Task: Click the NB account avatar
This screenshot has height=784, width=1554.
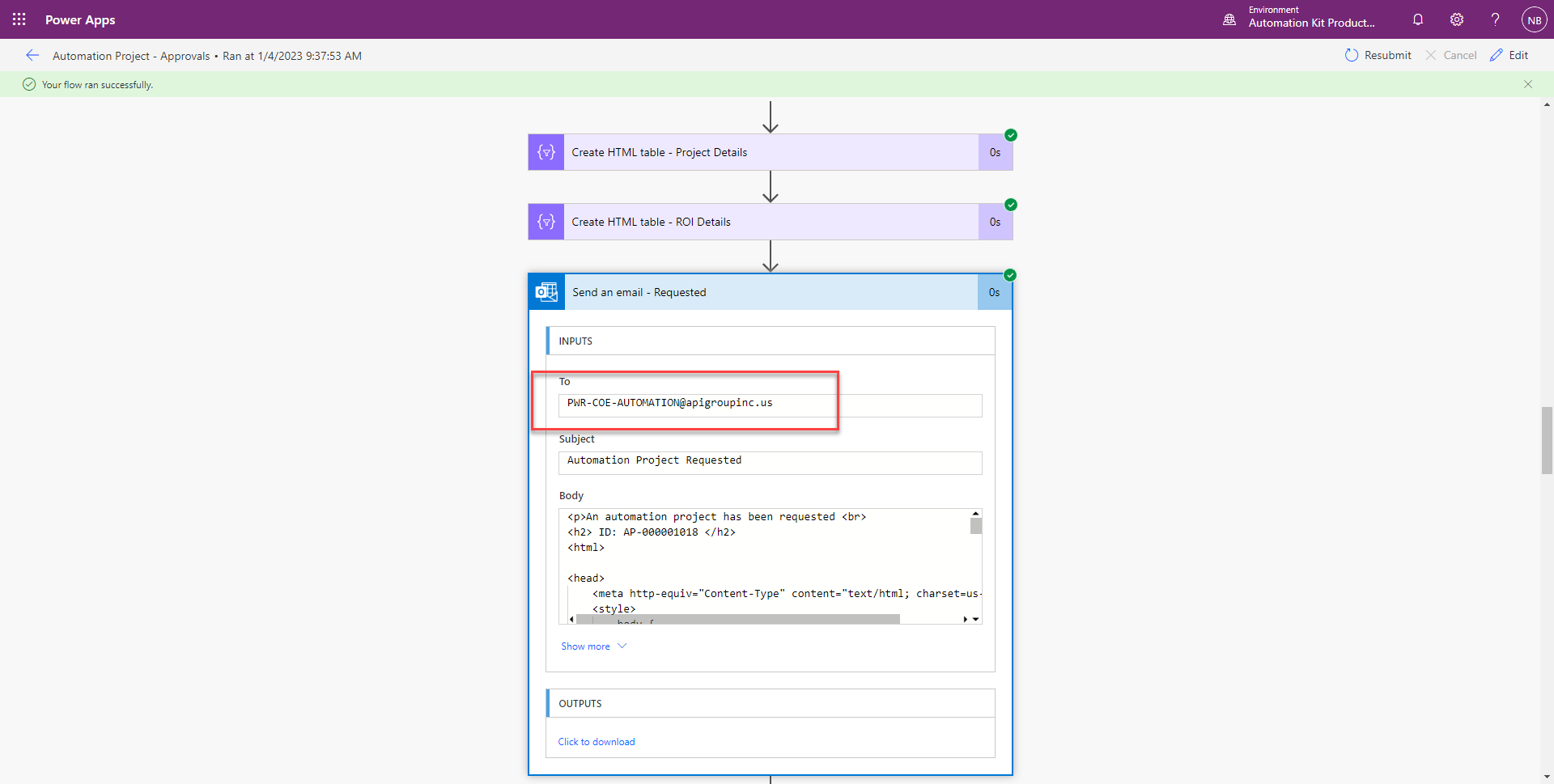Action: tap(1535, 19)
